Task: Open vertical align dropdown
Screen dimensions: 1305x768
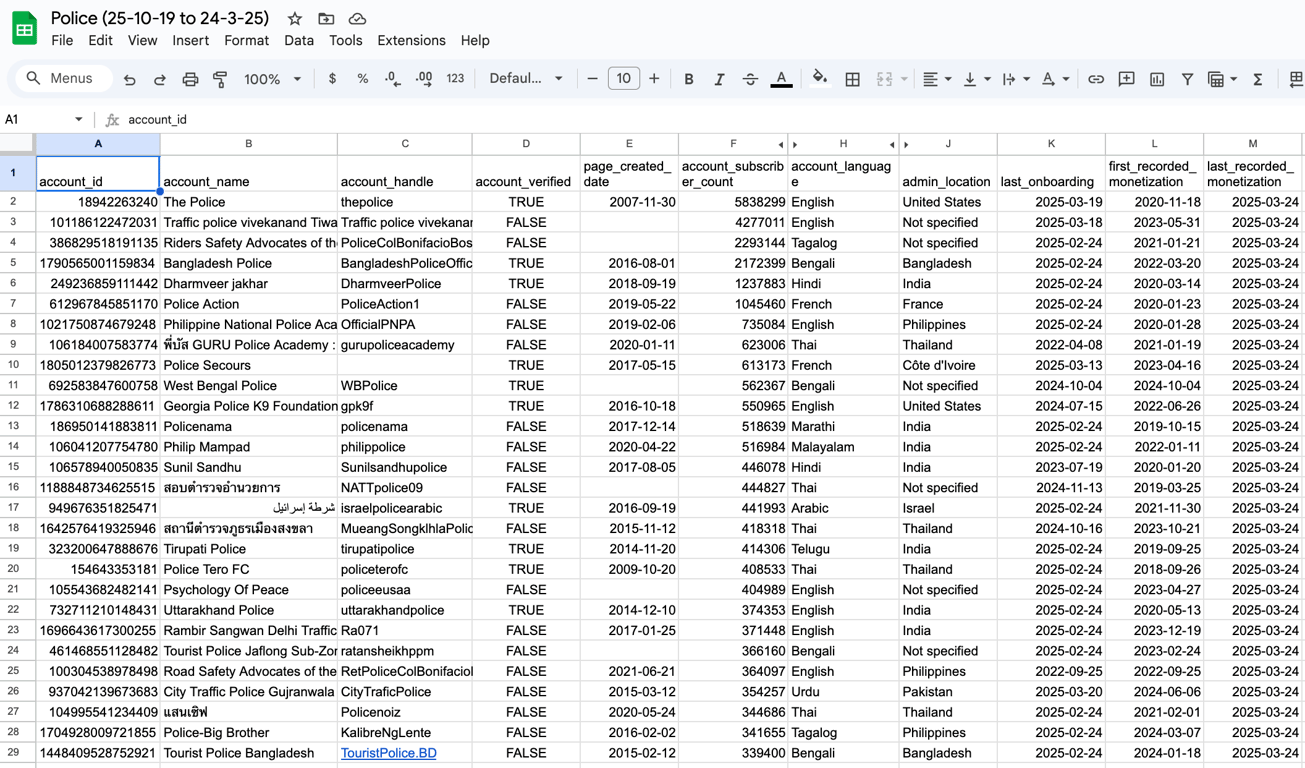Action: click(x=976, y=79)
